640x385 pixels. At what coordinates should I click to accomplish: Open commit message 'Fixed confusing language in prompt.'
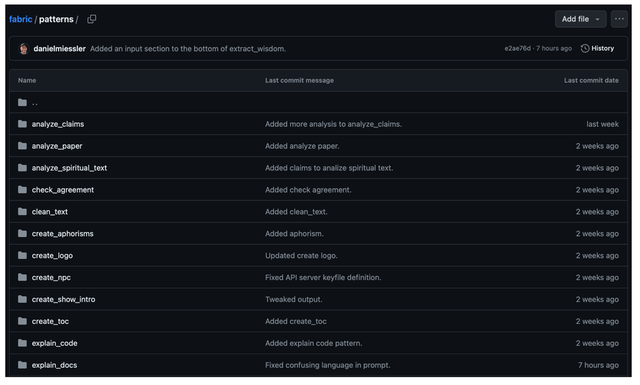pyautogui.click(x=327, y=365)
